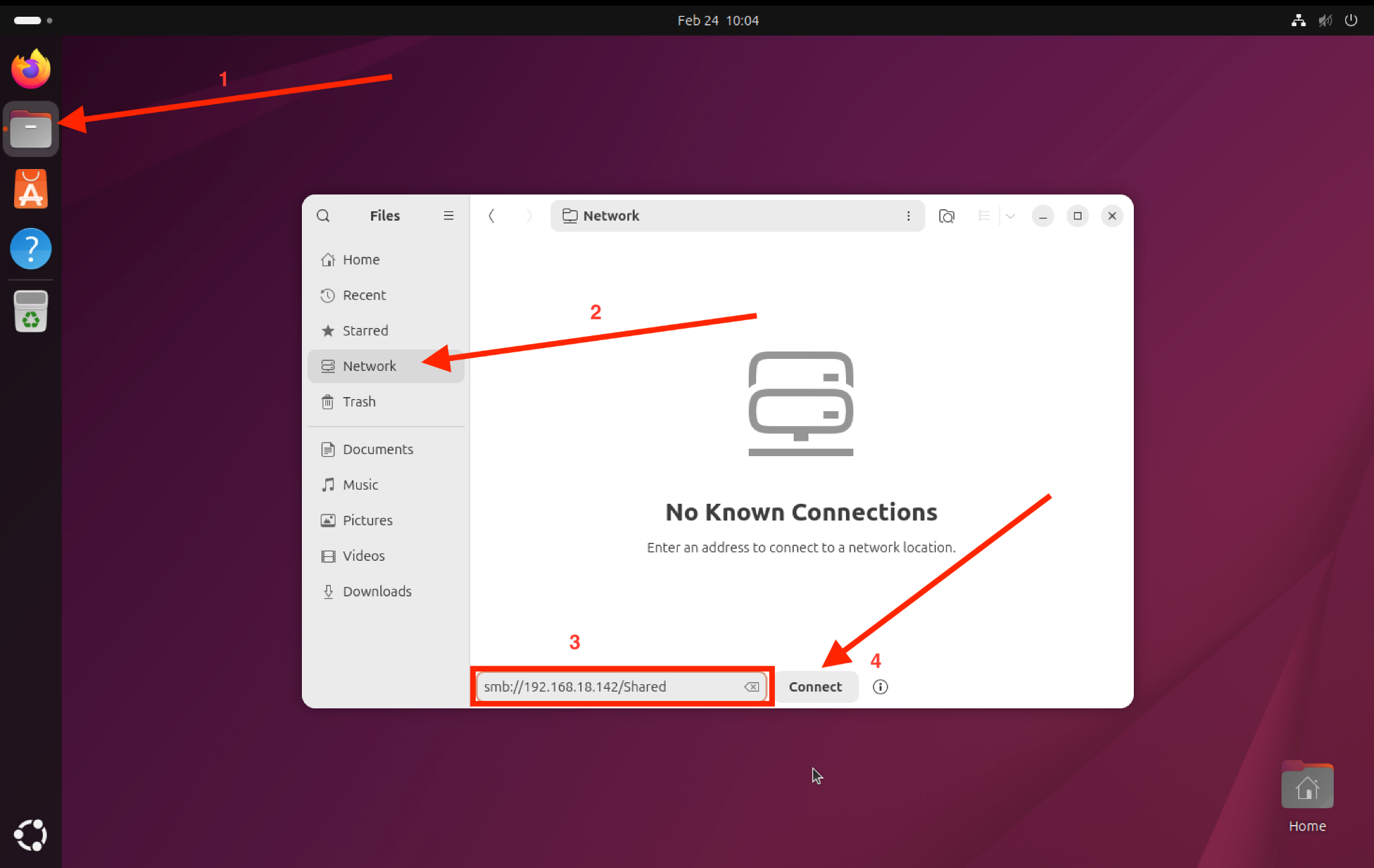Open the system status menu

click(1324, 20)
